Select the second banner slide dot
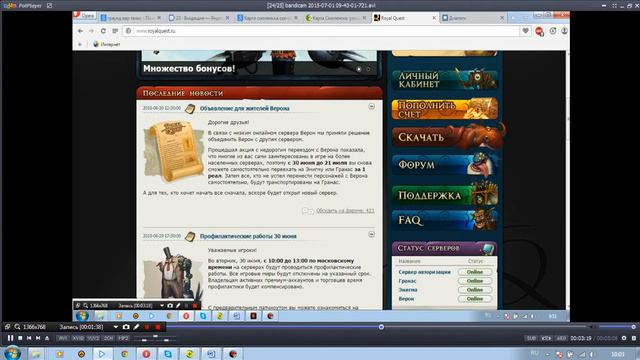 [369, 69]
